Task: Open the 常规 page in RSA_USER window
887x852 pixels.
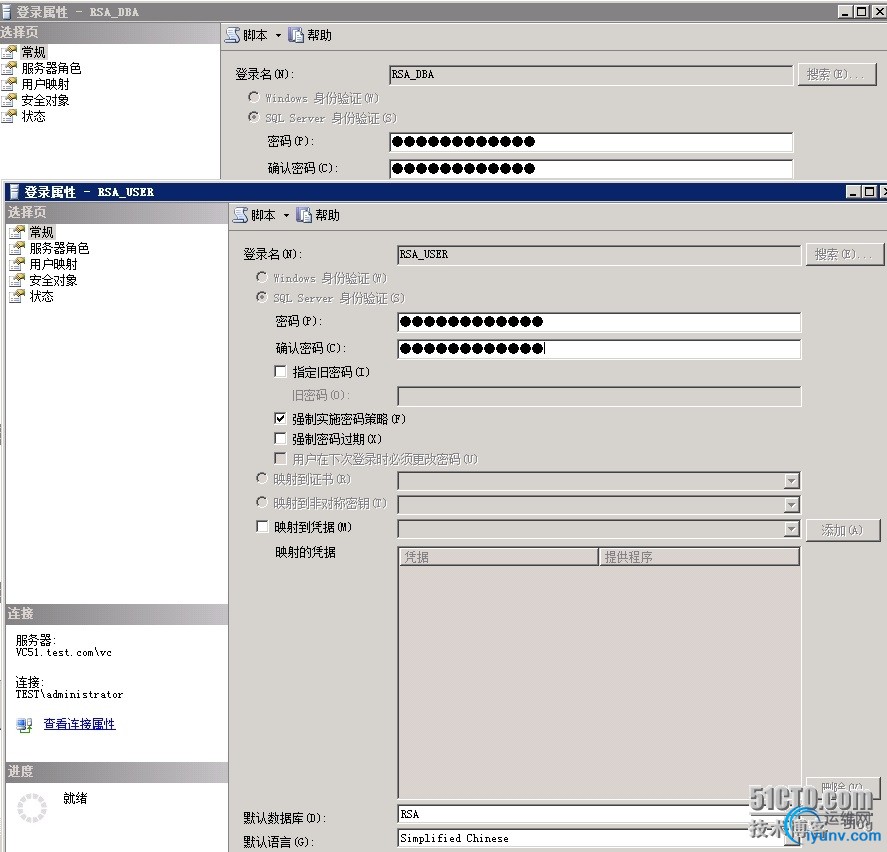Action: [41, 232]
